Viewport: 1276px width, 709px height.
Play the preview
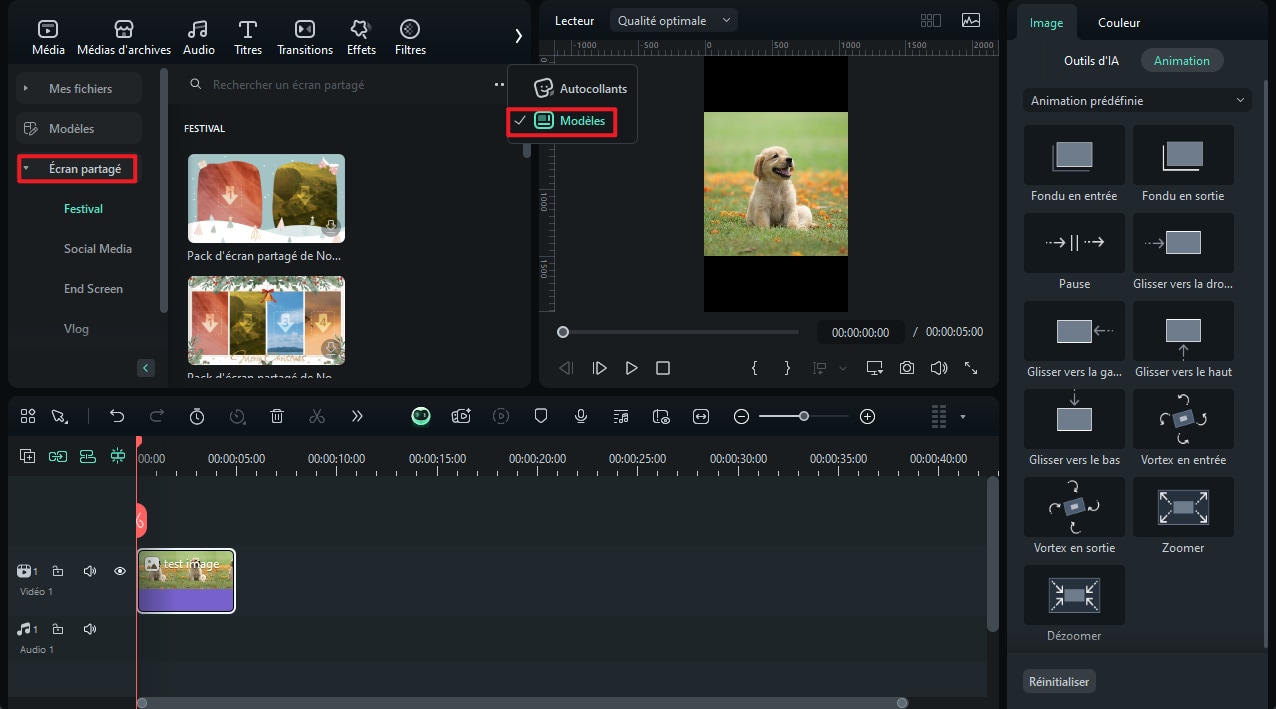coord(631,368)
